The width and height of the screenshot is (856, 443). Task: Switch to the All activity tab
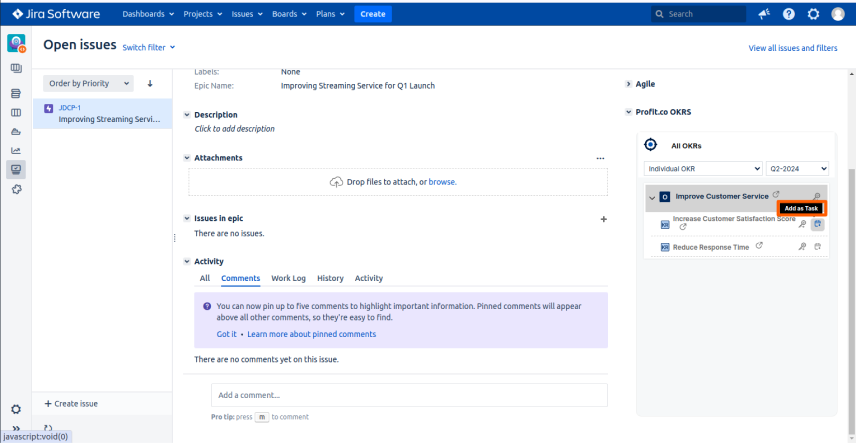205,278
